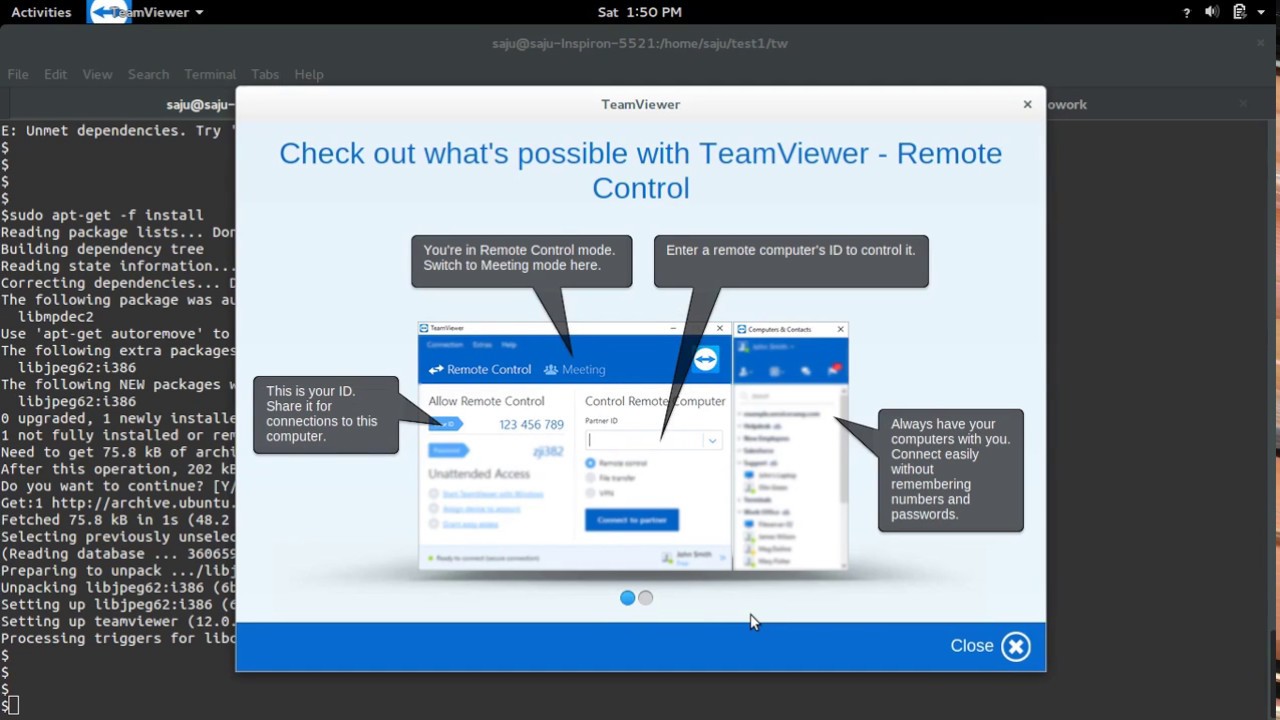Open the terminal View menu
1280x720 pixels.
[x=97, y=74]
